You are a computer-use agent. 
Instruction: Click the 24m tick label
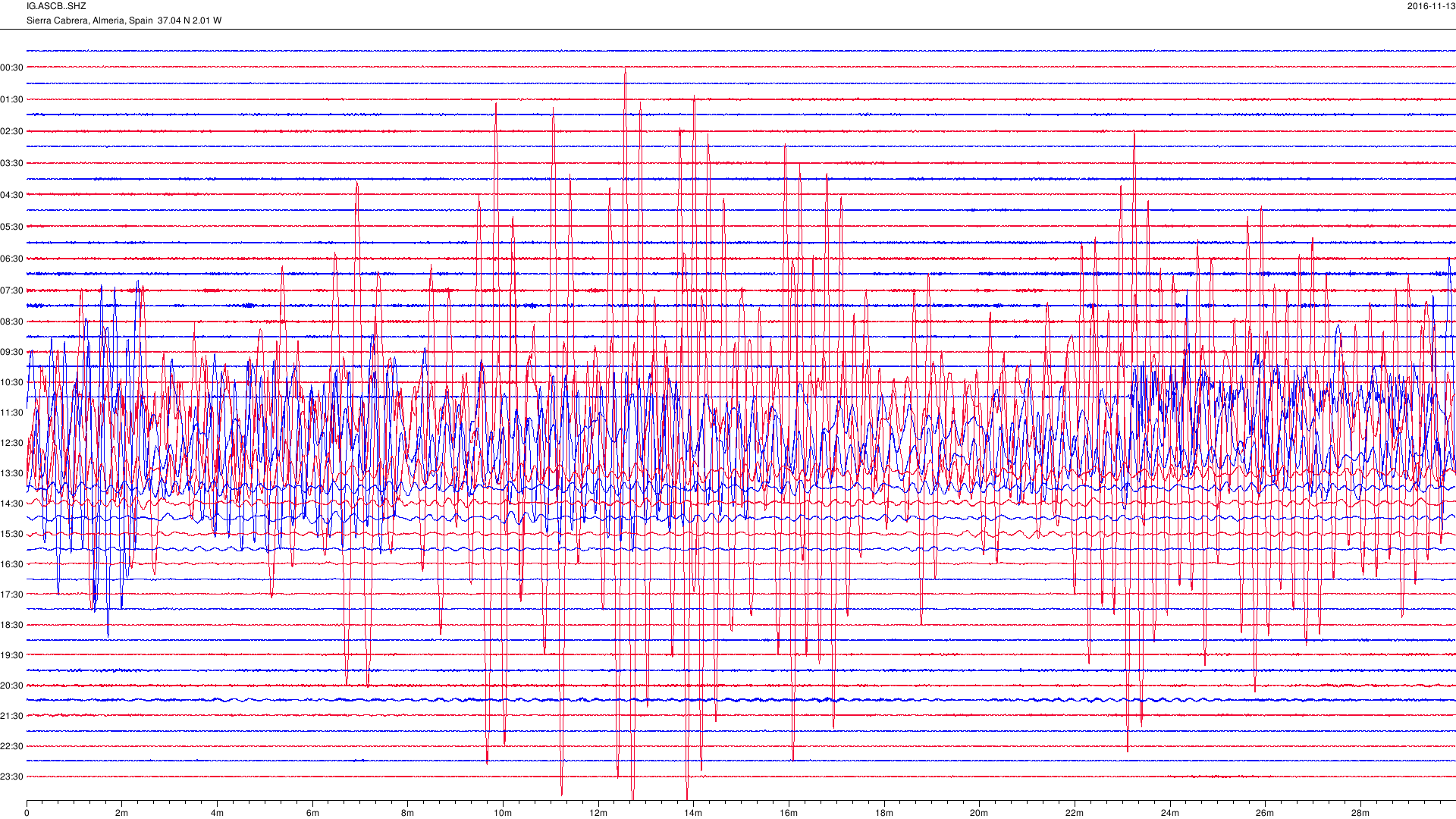click(1170, 813)
